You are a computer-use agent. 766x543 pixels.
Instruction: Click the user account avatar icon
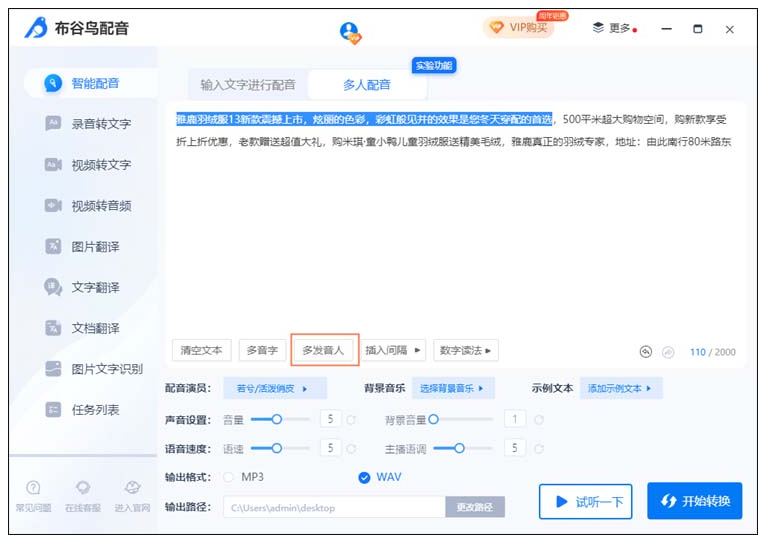point(349,31)
